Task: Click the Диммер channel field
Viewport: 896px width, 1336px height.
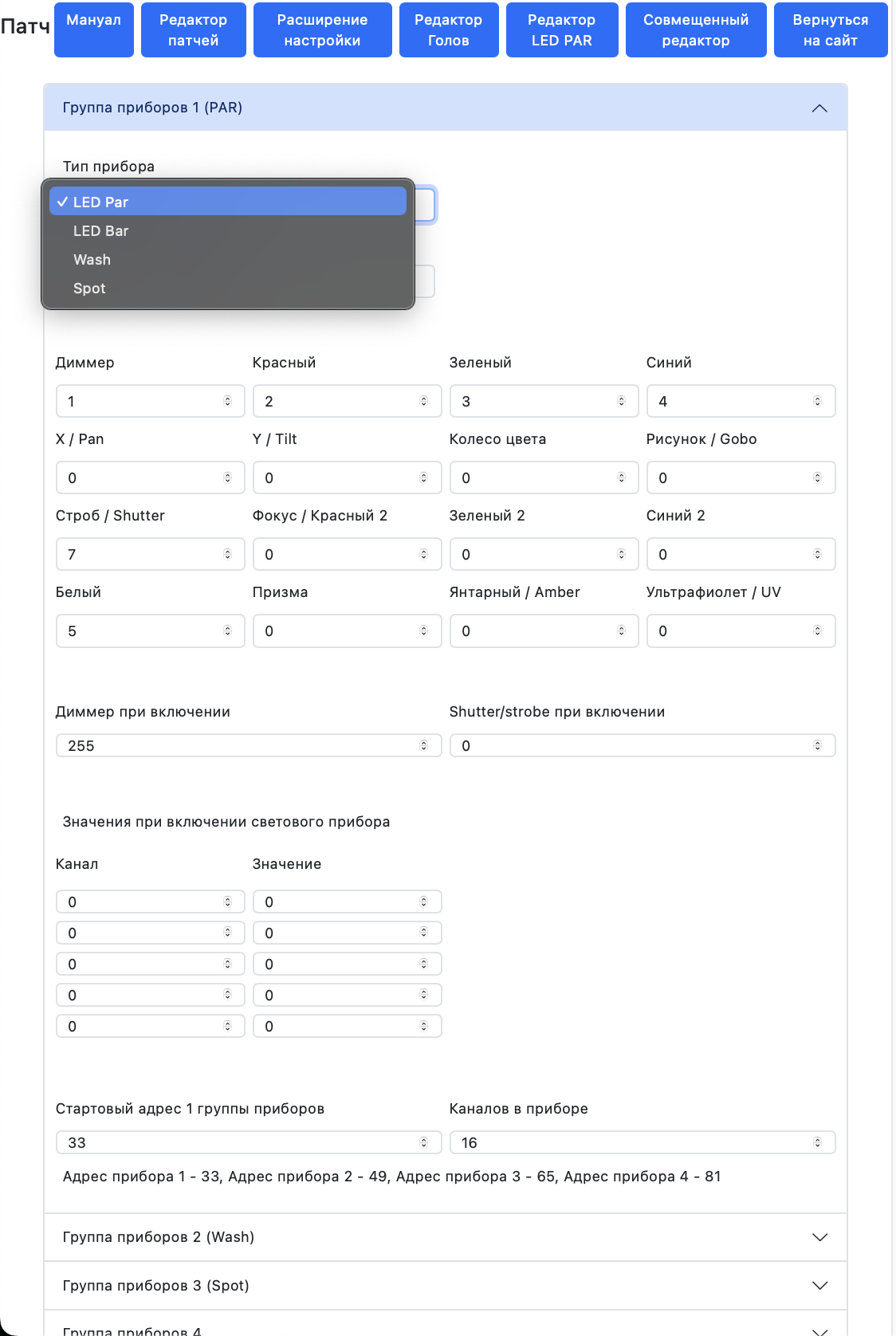Action: (151, 401)
